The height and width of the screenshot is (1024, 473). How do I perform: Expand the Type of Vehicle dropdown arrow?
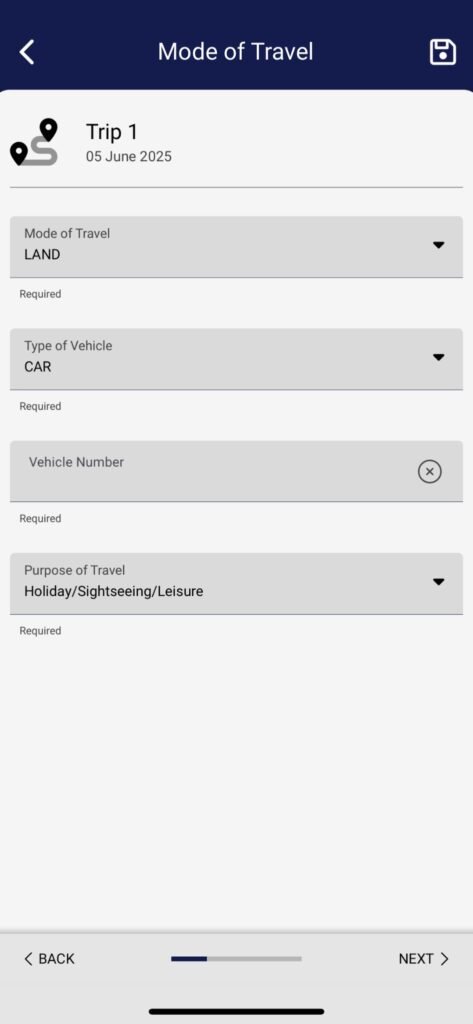438,357
